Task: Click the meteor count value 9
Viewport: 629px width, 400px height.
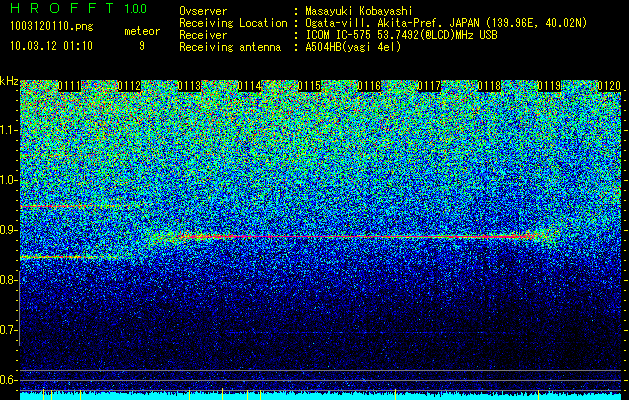Action: [142, 46]
